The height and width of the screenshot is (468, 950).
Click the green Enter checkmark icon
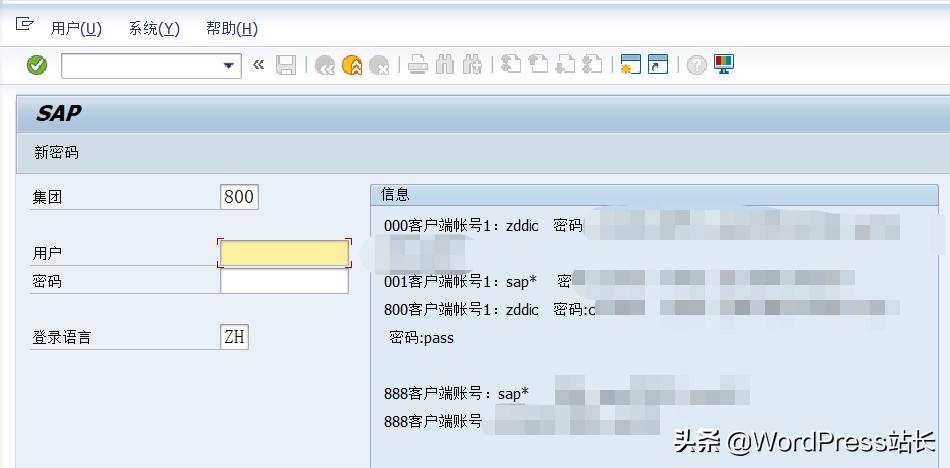point(37,65)
